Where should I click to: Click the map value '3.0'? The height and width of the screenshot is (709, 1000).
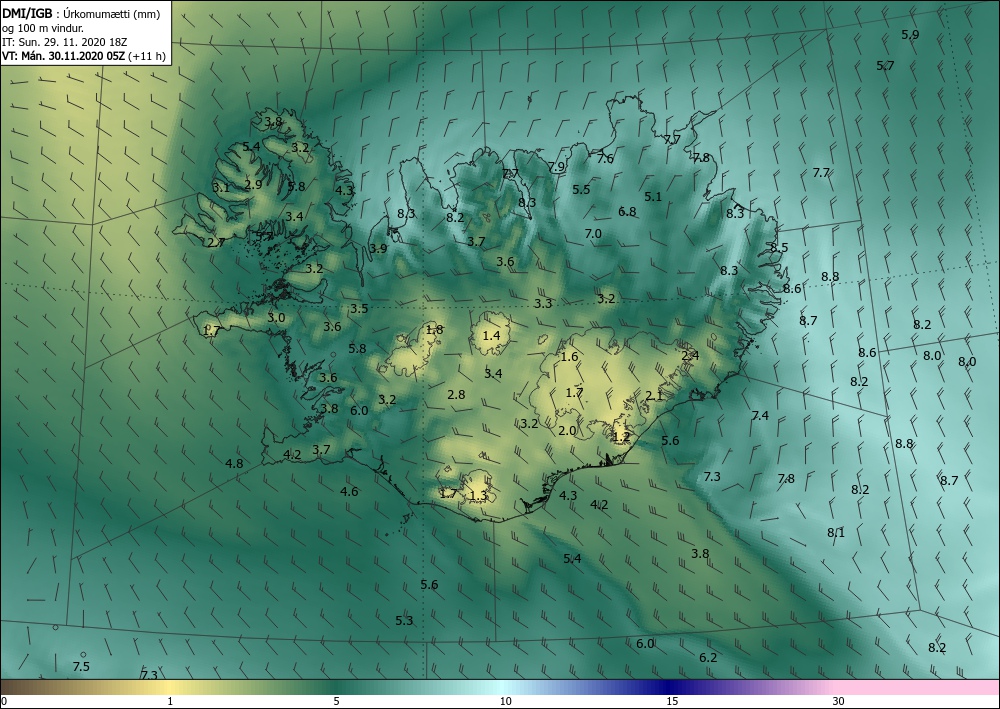(276, 318)
